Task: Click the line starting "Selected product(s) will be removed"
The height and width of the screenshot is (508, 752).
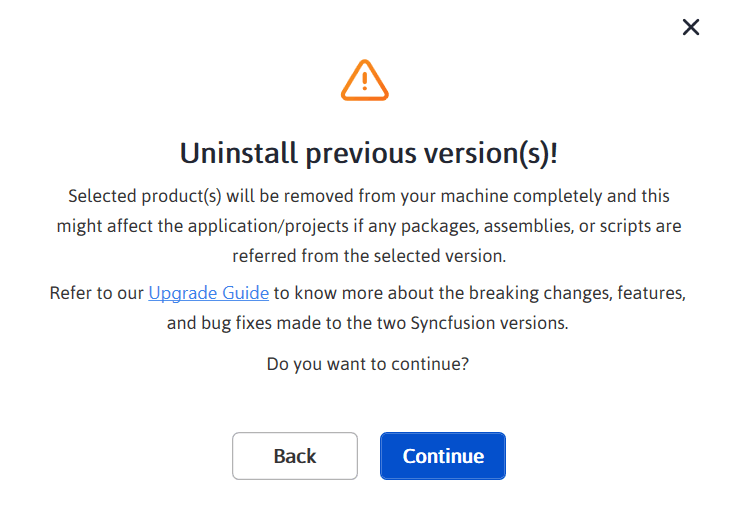Action: (368, 195)
